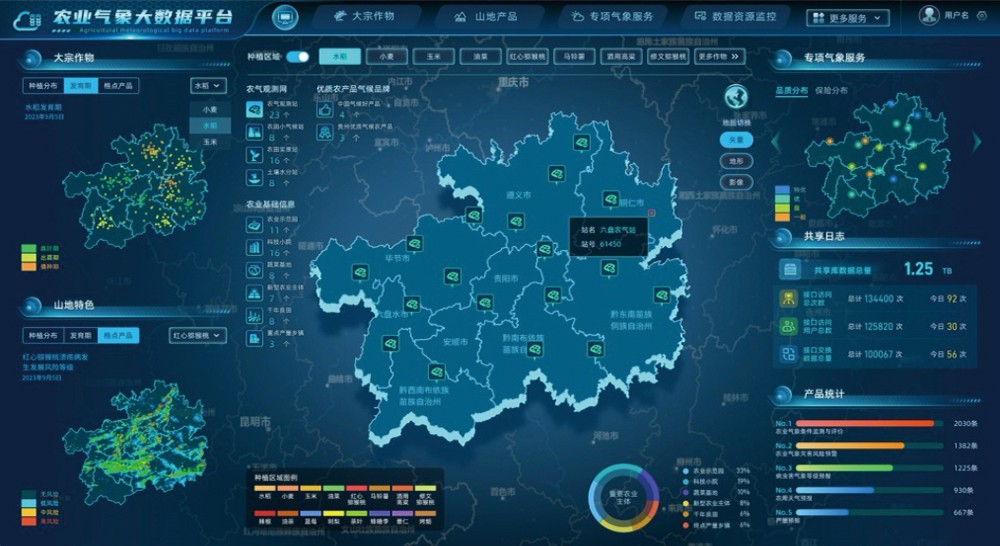Open the 水稻 dropdown in 大宗作物 panel
Image resolution: width=1000 pixels, height=546 pixels.
tap(208, 85)
